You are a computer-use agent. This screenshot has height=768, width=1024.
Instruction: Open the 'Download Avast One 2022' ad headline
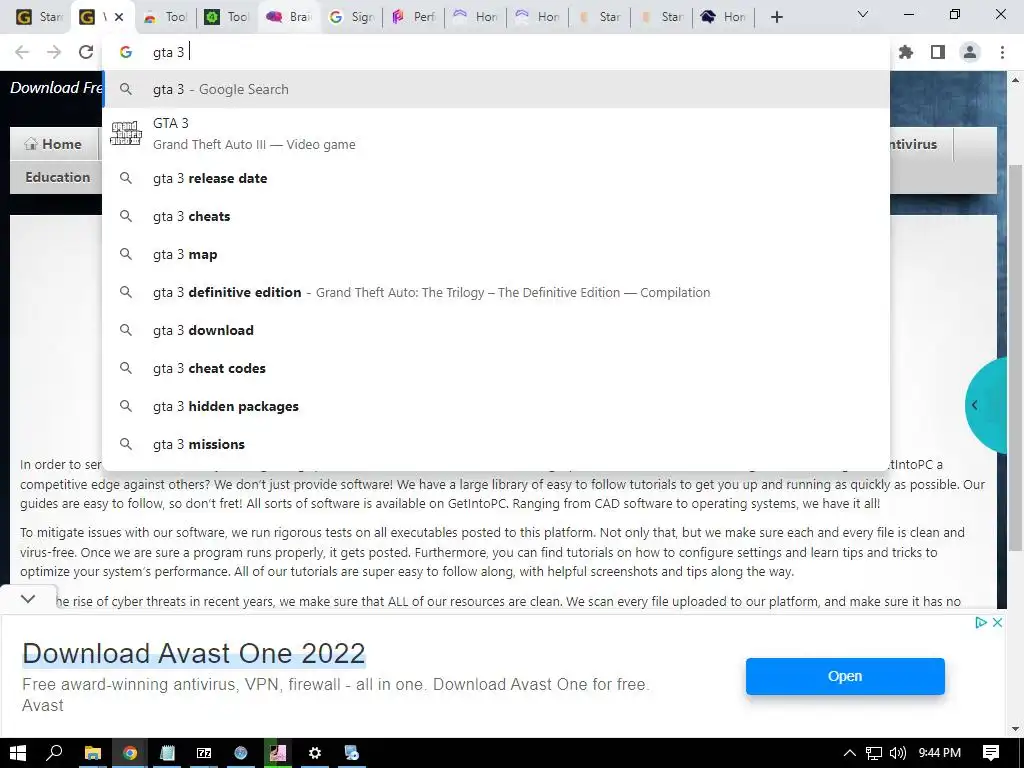click(193, 653)
